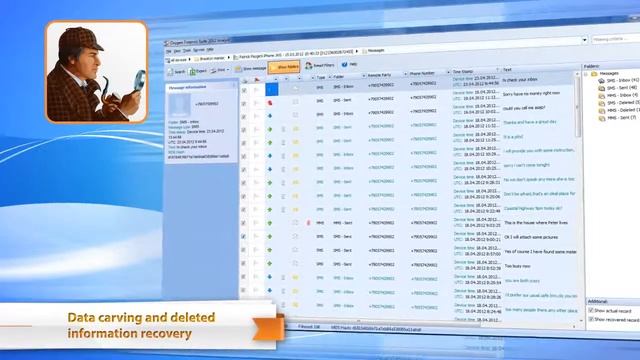
Task: Open the Print button dropdown arrow
Action: tap(228, 70)
